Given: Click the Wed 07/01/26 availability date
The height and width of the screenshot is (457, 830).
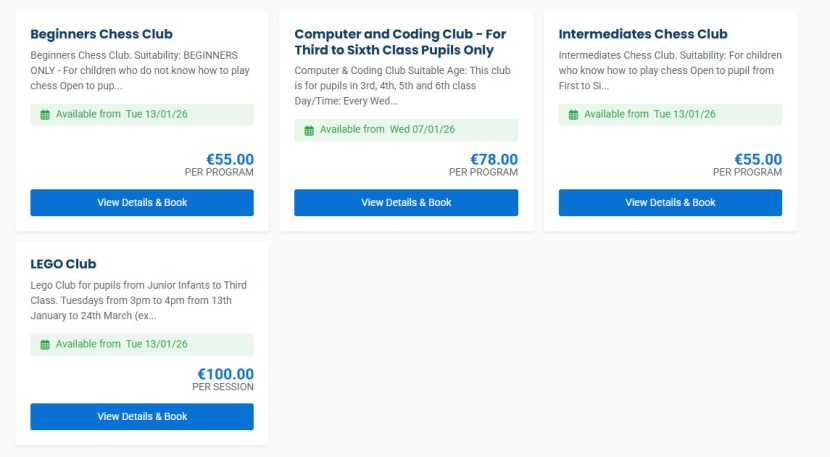Looking at the screenshot, I should click(422, 130).
